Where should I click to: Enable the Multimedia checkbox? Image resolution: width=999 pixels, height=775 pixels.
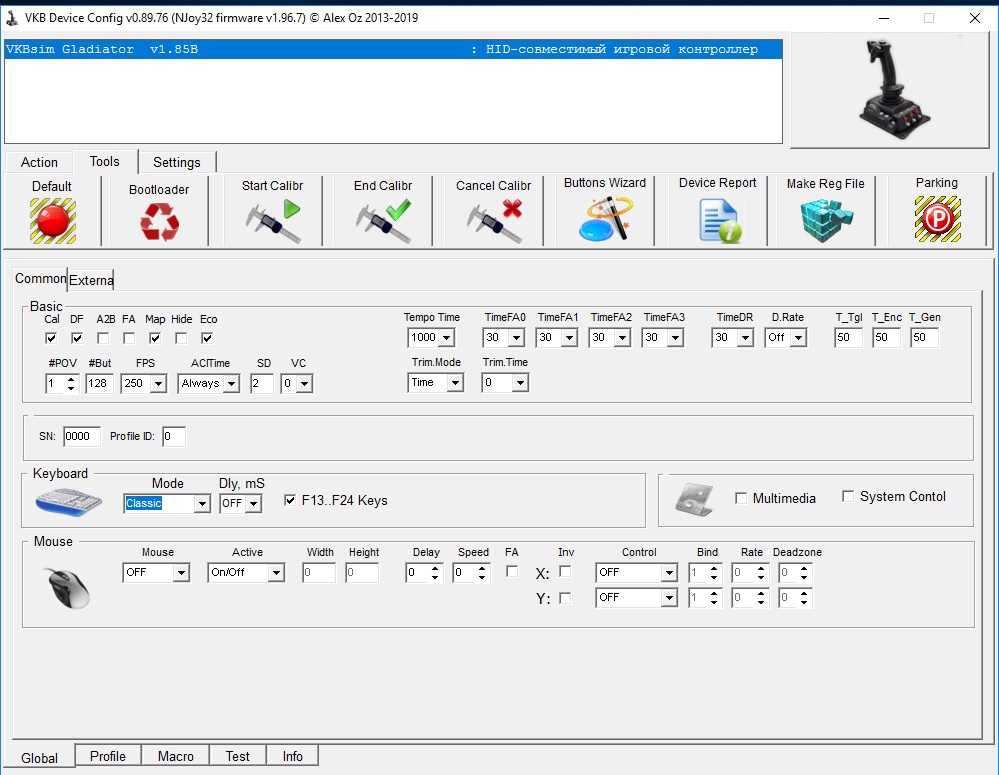click(741, 498)
